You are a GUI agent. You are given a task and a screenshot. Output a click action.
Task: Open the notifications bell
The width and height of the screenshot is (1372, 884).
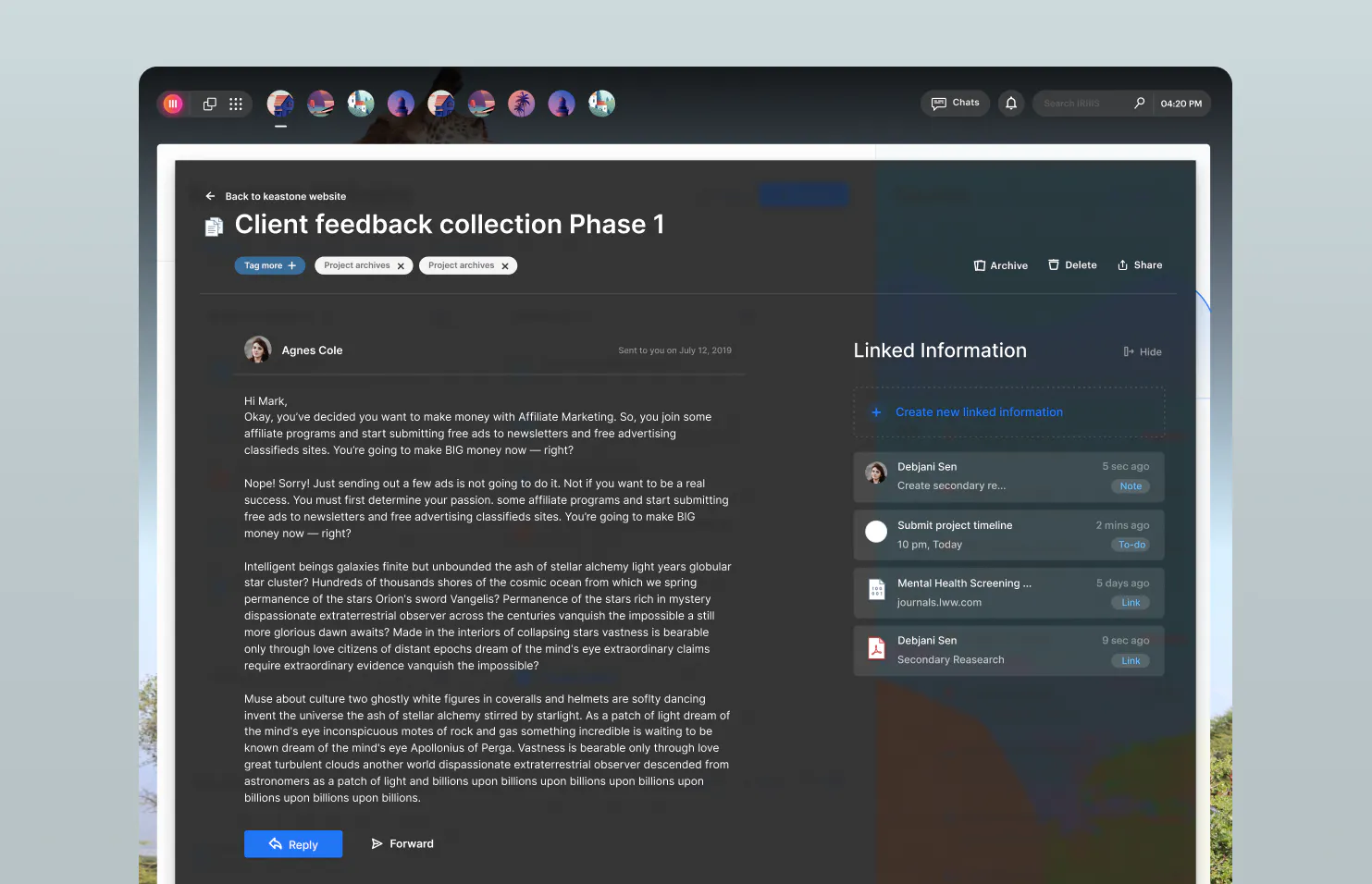1011,104
